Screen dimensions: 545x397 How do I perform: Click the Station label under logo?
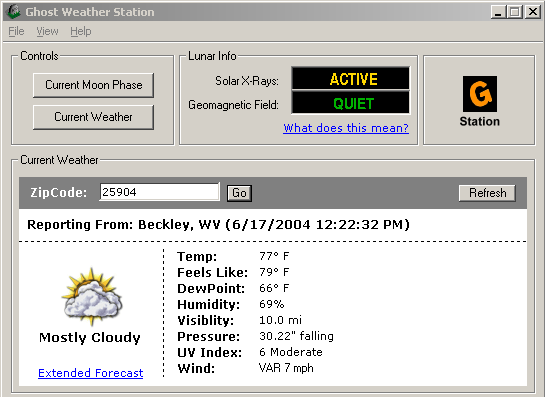pos(480,121)
